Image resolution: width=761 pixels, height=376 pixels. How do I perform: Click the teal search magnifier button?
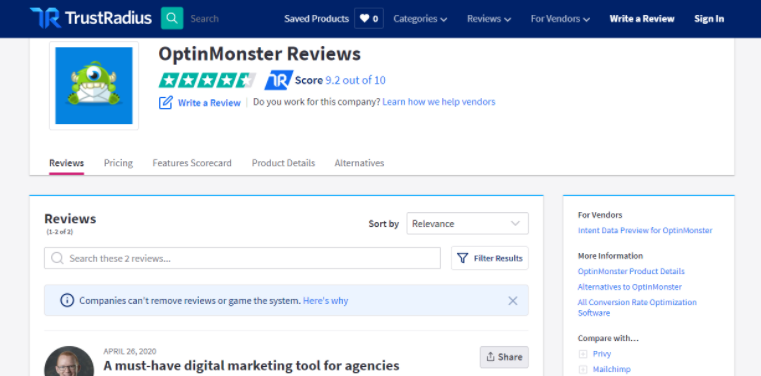pyautogui.click(x=172, y=18)
